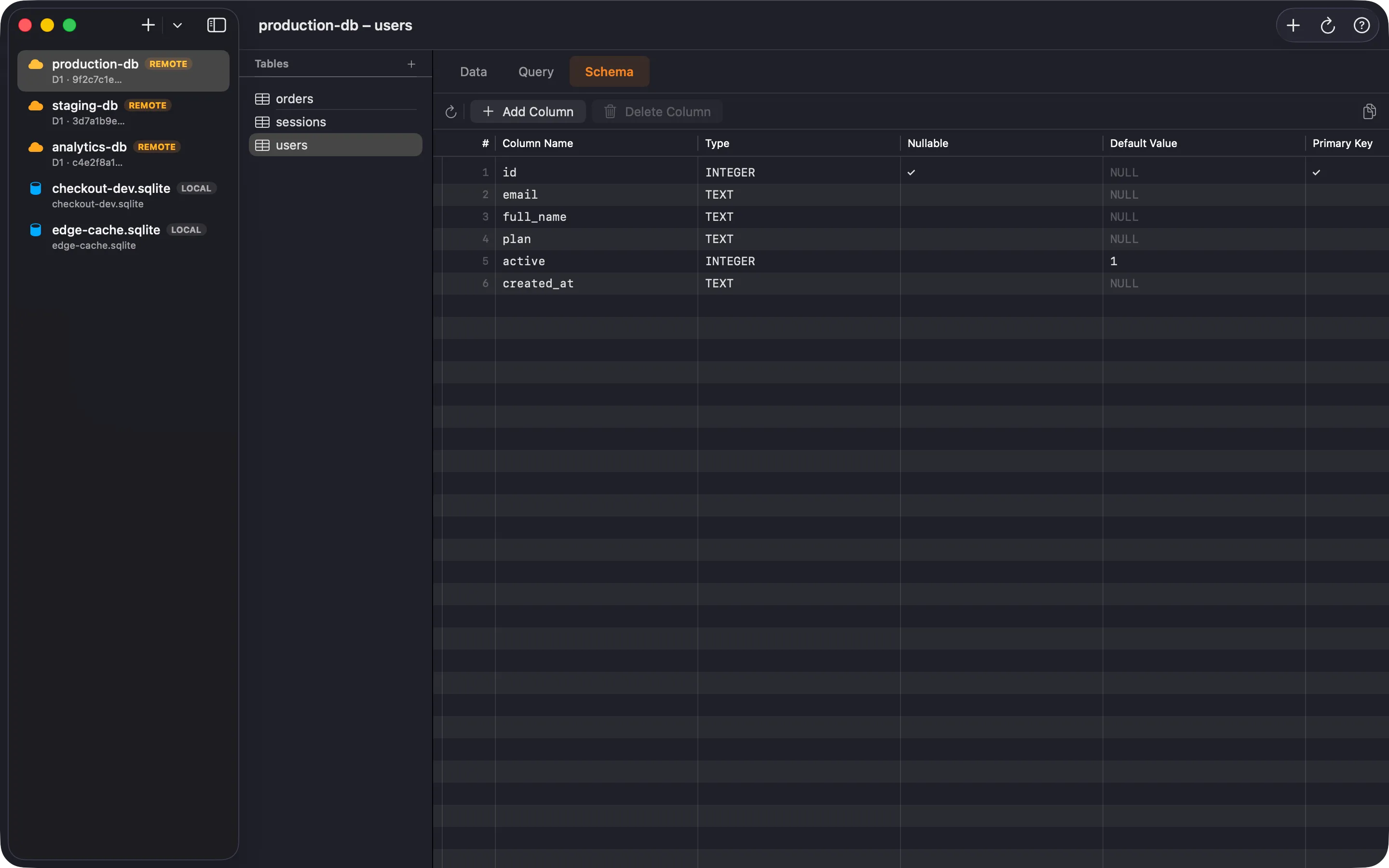Click the LOCAL badge on edge-cache.sqlite
Image resolution: width=1389 pixels, height=868 pixels.
point(186,230)
